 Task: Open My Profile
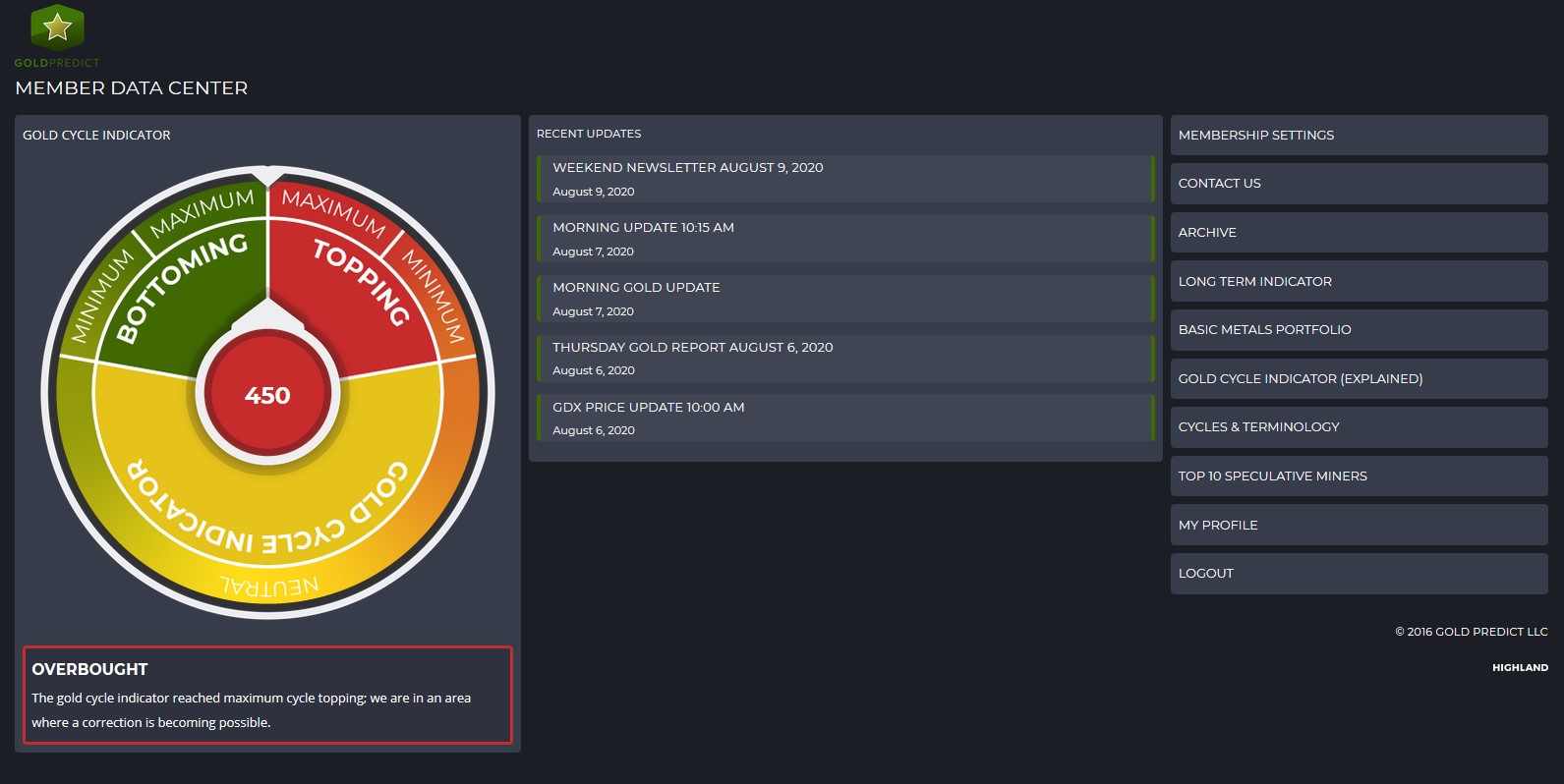1358,526
